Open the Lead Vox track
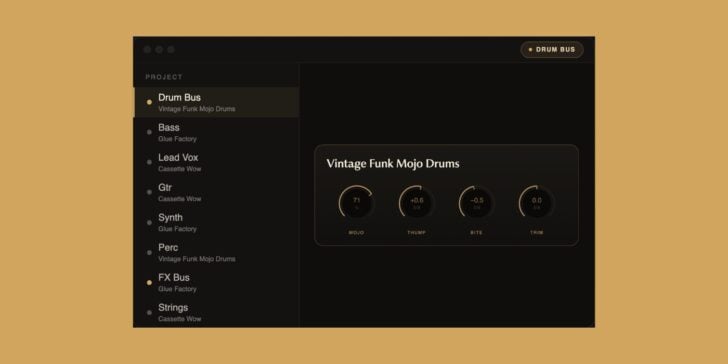The height and width of the screenshot is (364, 728). pyautogui.click(x=216, y=162)
